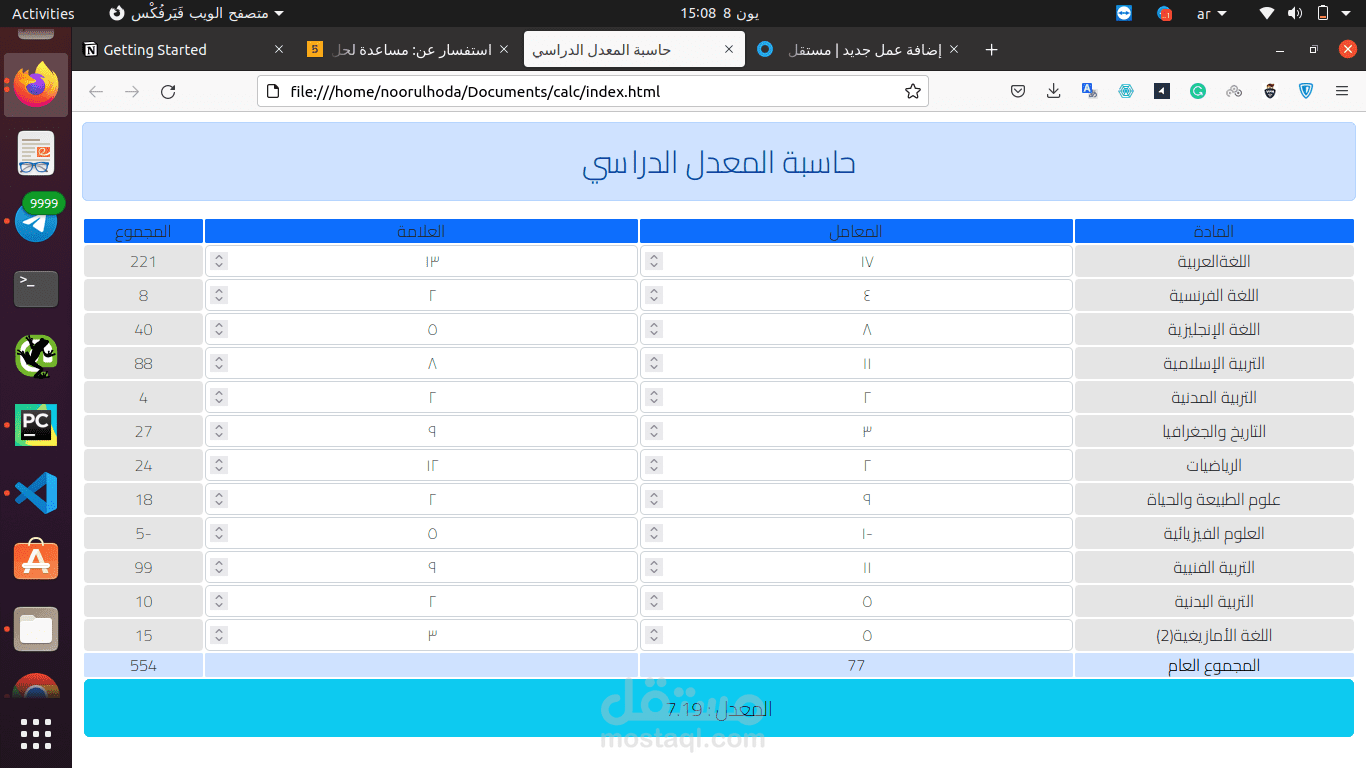
Task: Open the ZenMate VPN extension
Action: [1306, 91]
